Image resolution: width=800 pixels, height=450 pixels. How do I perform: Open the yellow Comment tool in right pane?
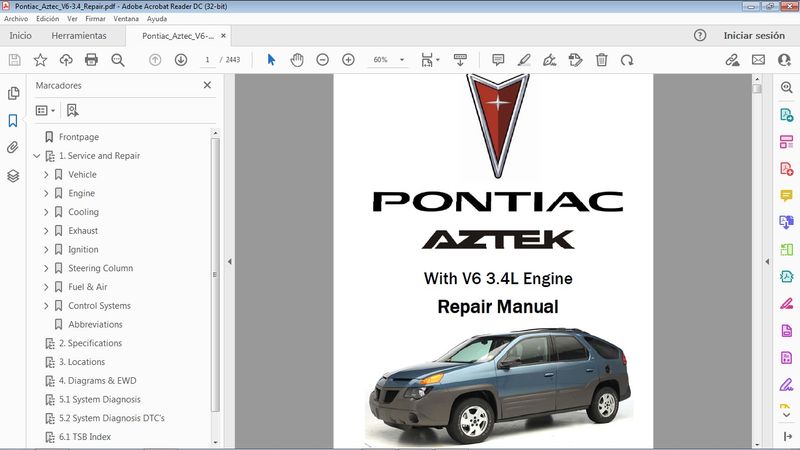coord(786,196)
